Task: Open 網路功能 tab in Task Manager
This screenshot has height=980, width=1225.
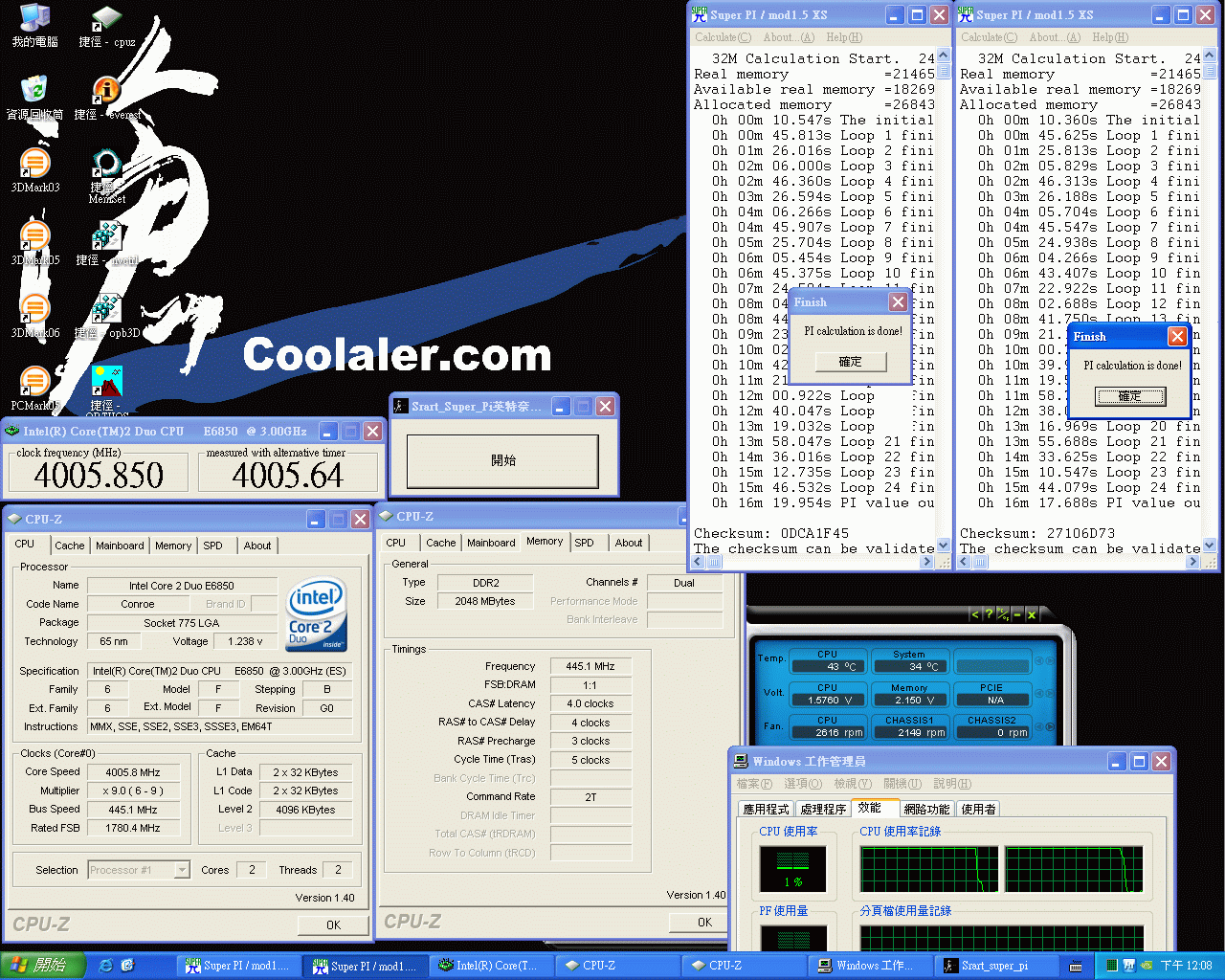Action: click(x=927, y=809)
